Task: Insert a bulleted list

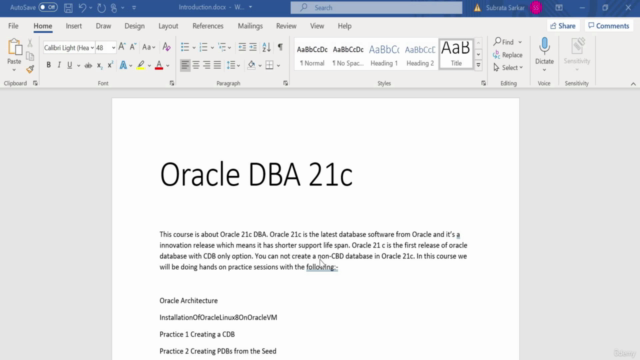Action: tap(185, 47)
